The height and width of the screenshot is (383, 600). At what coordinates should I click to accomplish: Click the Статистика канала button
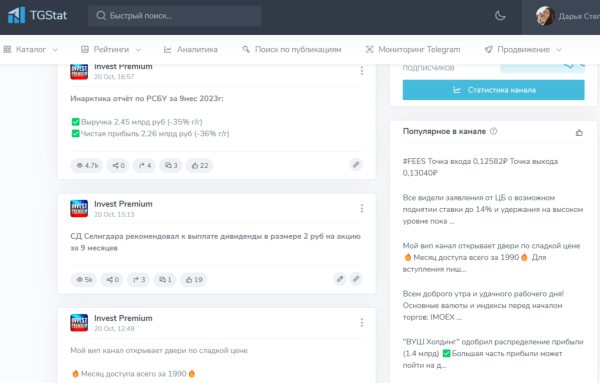(493, 90)
